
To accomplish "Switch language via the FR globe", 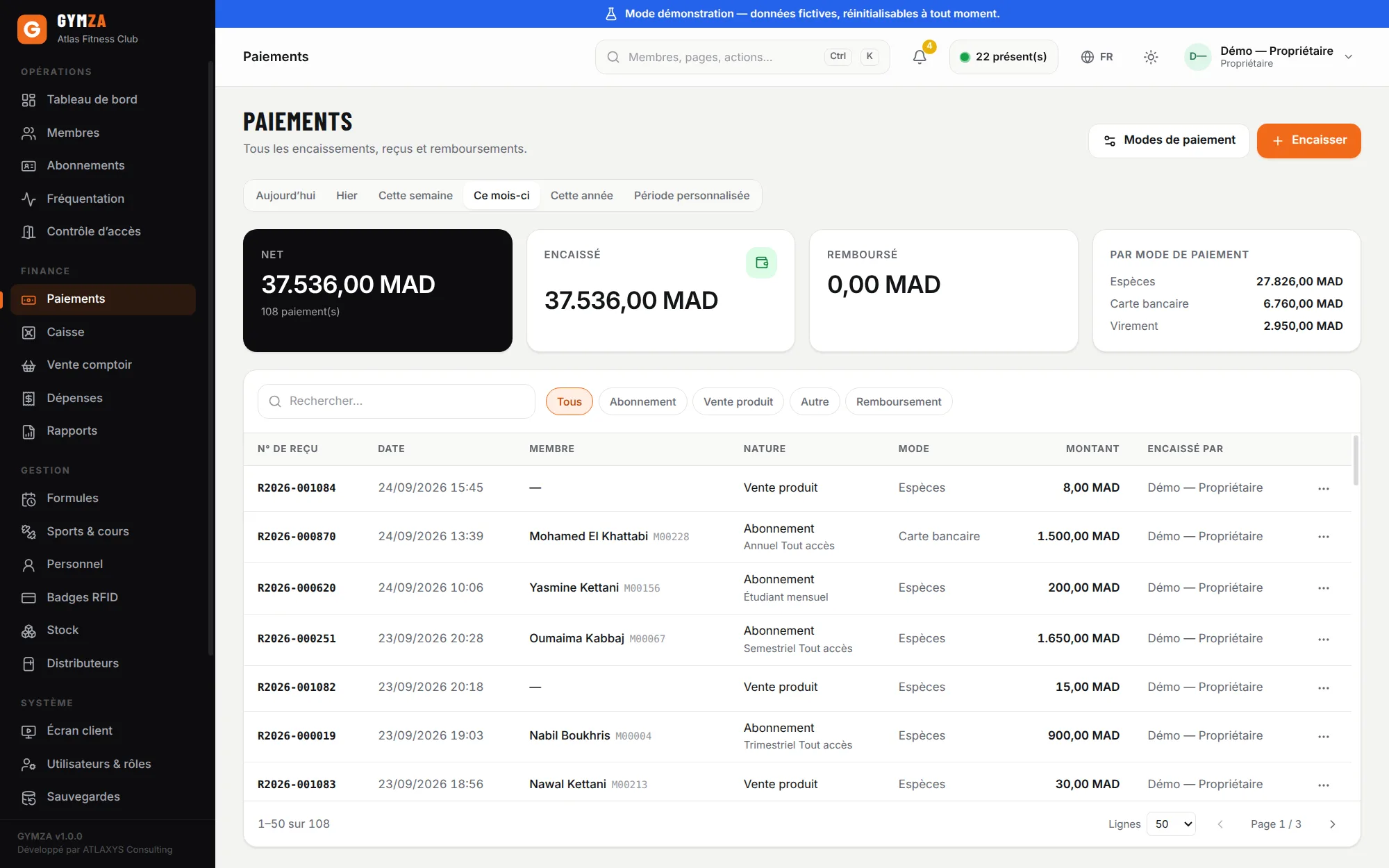I will pos(1097,57).
